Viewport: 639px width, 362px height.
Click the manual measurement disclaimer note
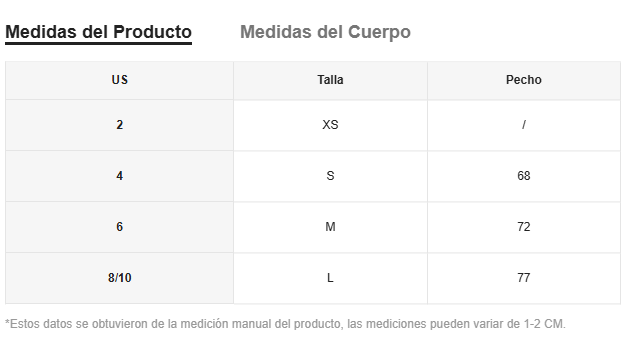coord(285,324)
